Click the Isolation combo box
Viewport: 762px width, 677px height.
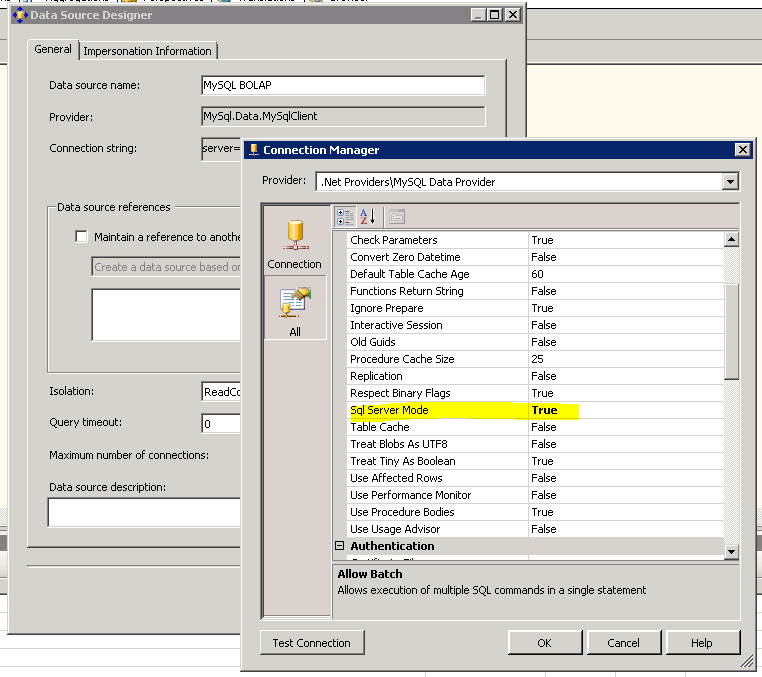[x=222, y=392]
